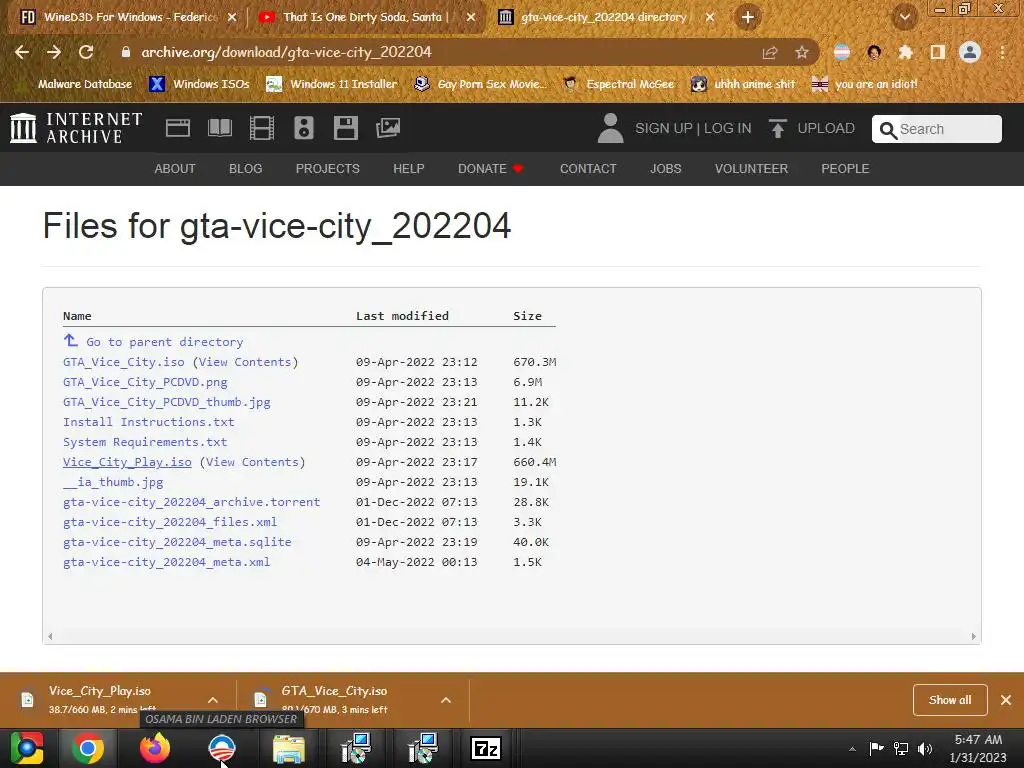Click the DONATE menu item

(490, 168)
